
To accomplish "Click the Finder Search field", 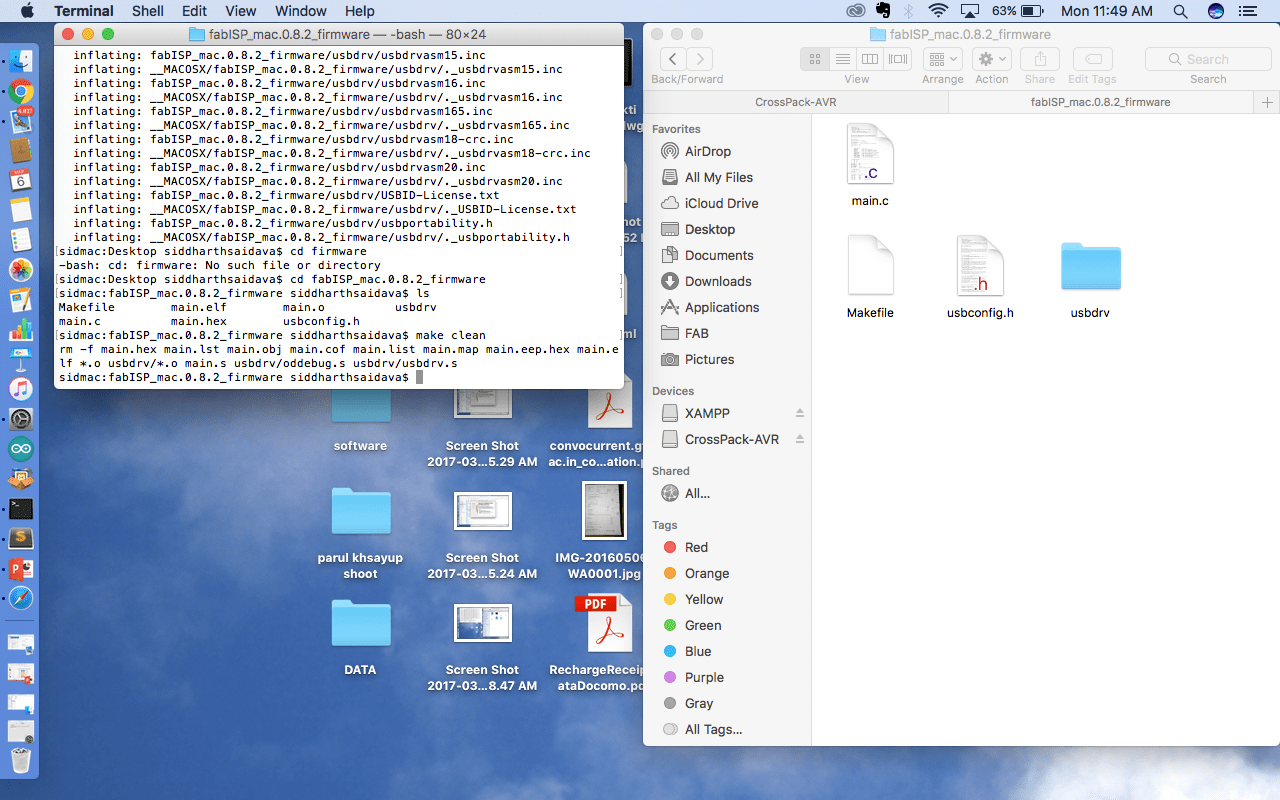I will pos(1208,59).
